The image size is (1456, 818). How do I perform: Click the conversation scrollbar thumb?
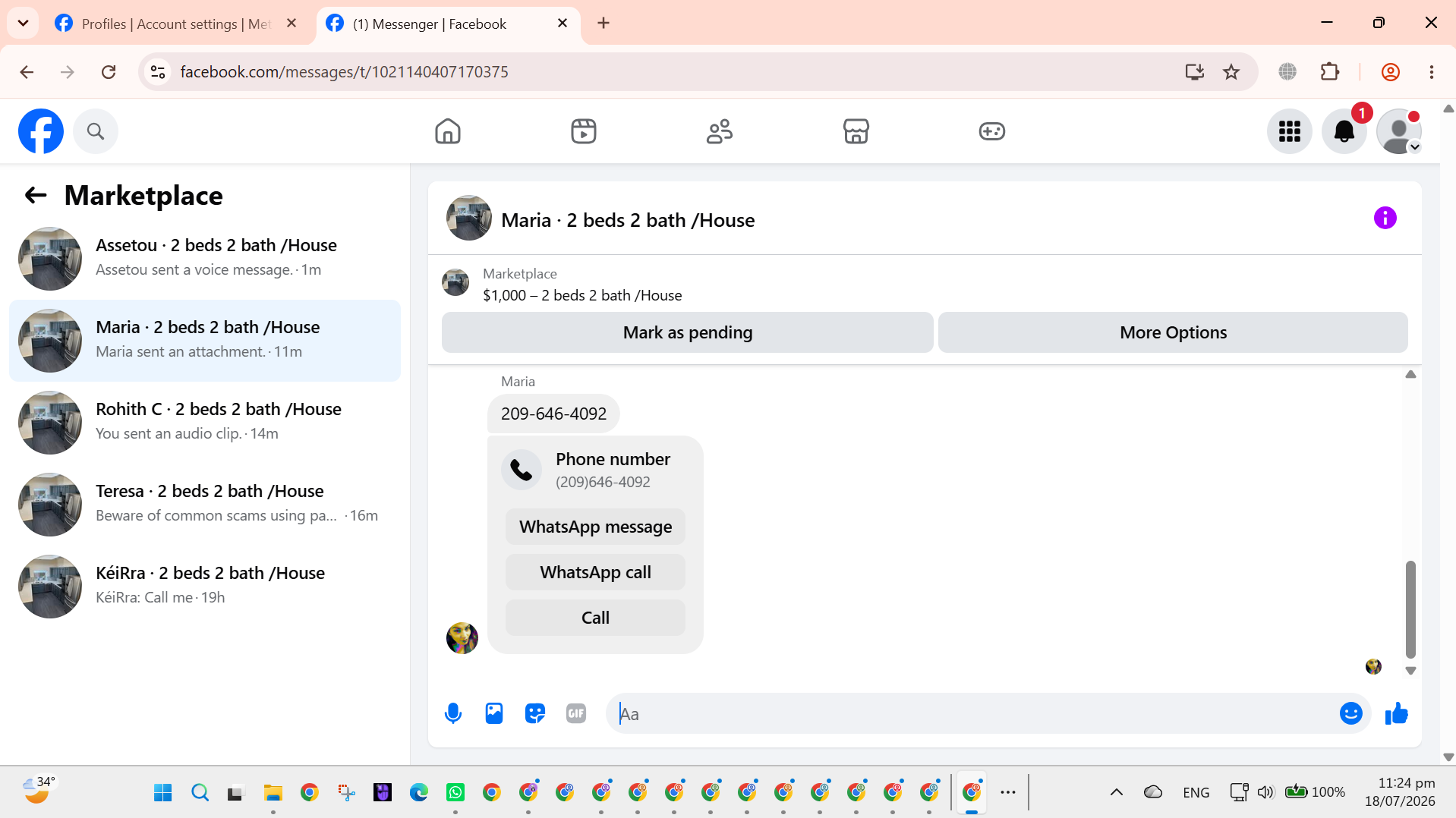(x=1410, y=609)
